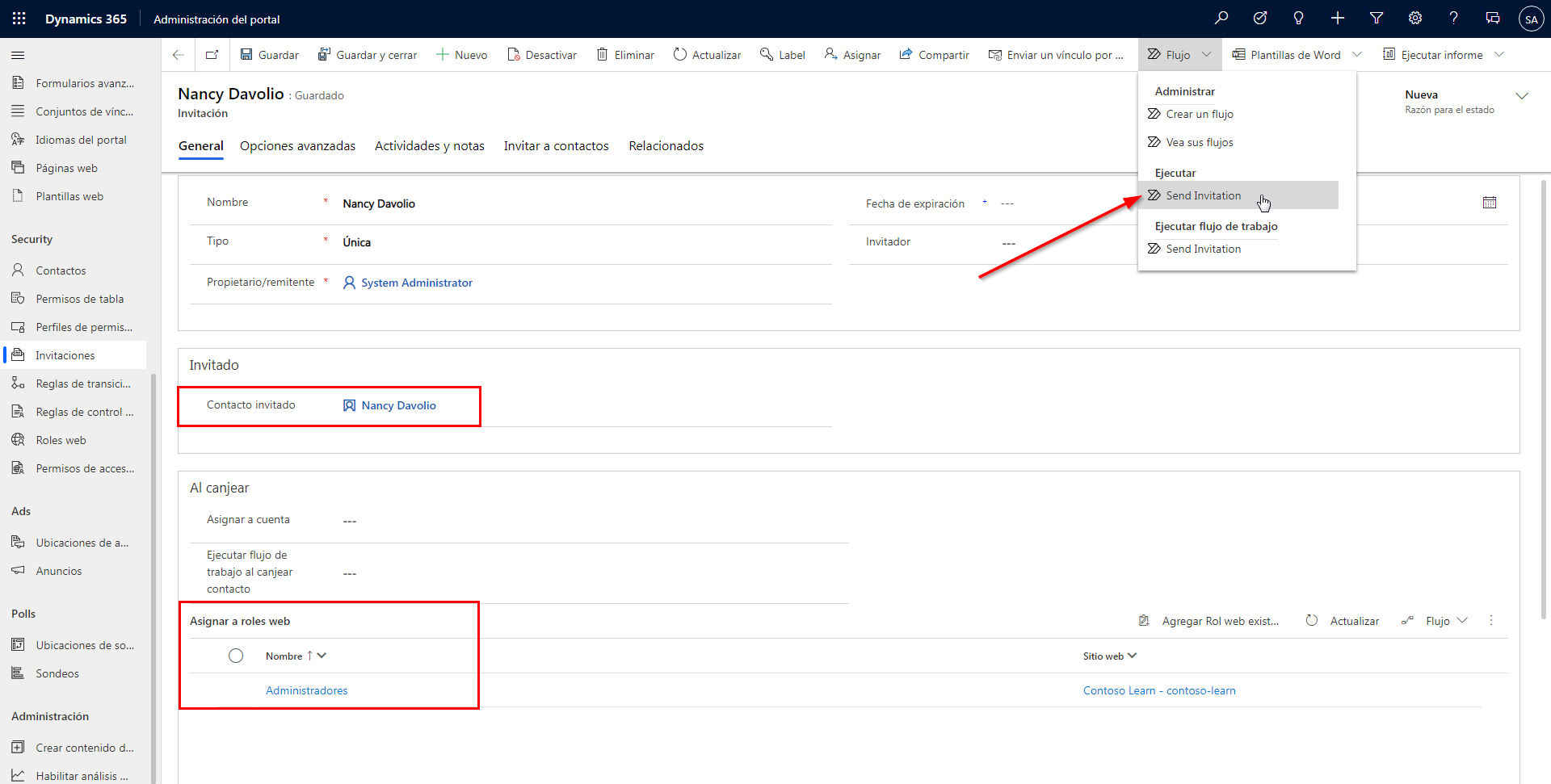The width and height of the screenshot is (1551, 784).
Task: Click Guardar save button
Action: pyautogui.click(x=270, y=55)
